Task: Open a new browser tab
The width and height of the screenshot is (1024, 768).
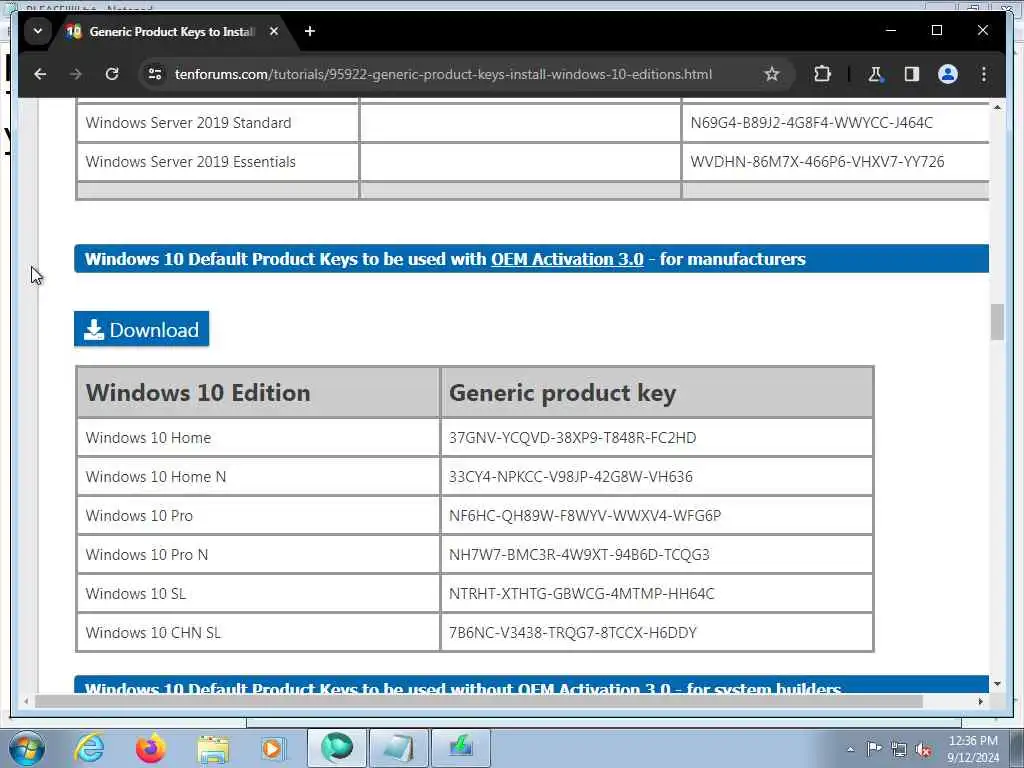Action: [310, 31]
